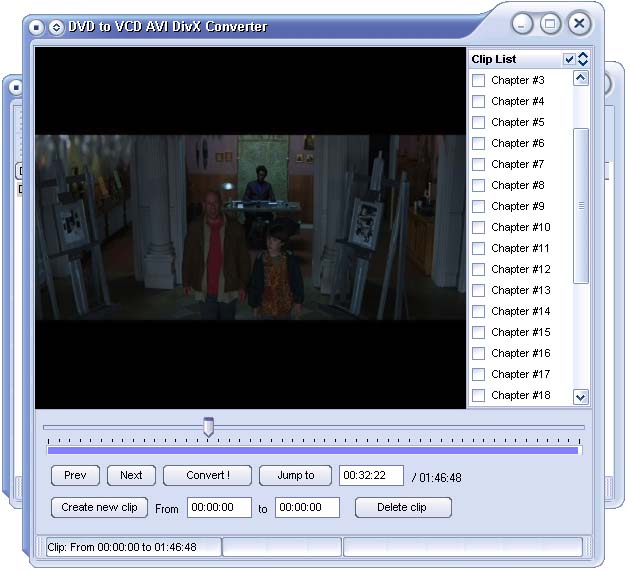
Task: Tick the Chapter #9 checkbox
Action: tap(478, 206)
